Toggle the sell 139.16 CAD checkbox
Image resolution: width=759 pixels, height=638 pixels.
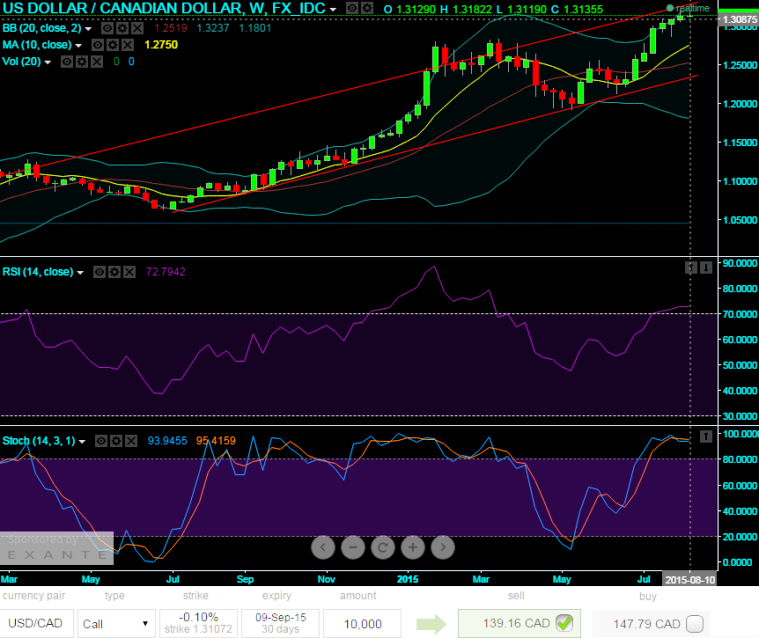click(564, 623)
